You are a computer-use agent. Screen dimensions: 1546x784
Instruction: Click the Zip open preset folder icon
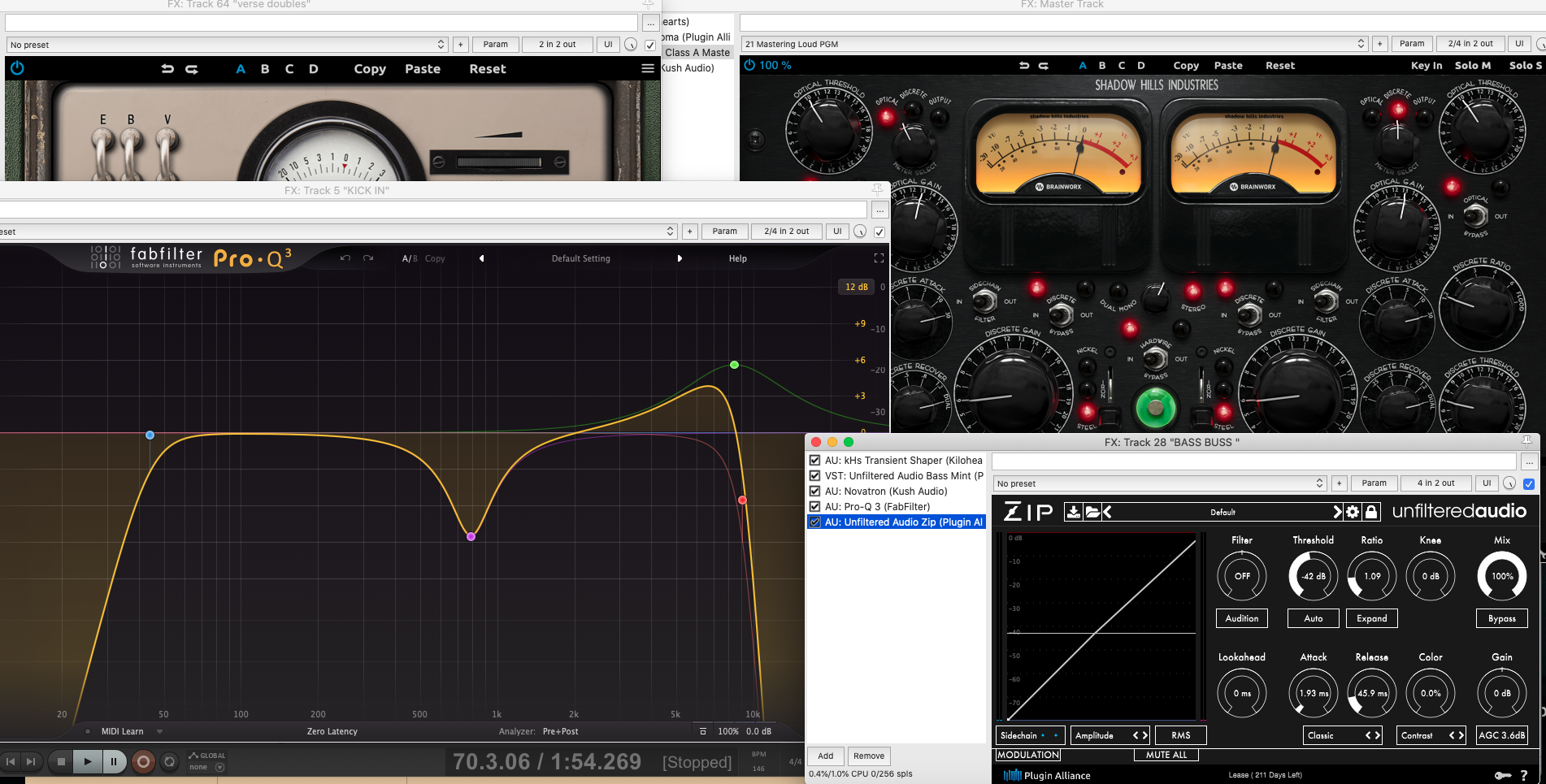click(x=1092, y=511)
